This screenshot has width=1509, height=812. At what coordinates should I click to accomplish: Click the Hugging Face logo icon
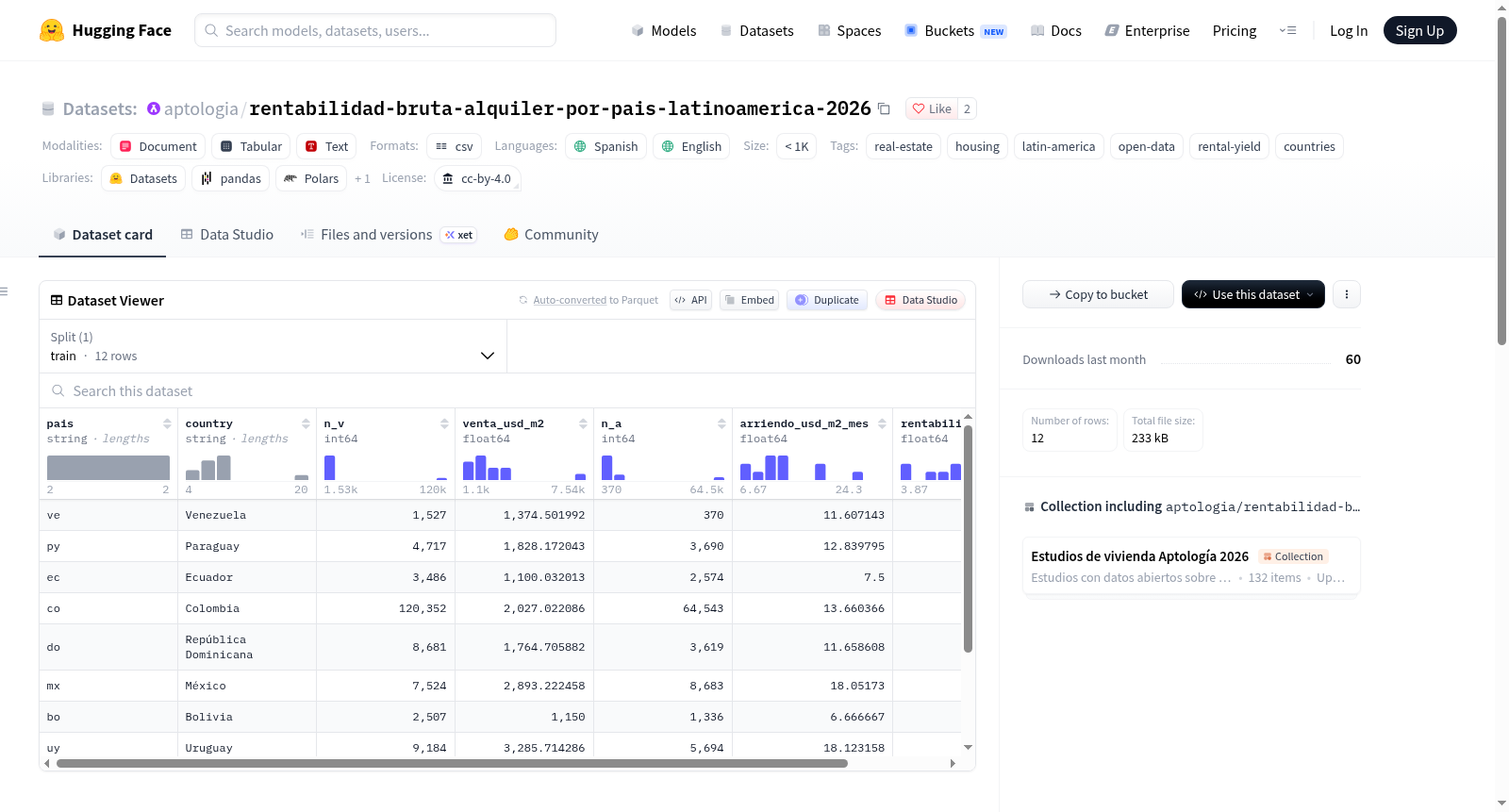[52, 30]
